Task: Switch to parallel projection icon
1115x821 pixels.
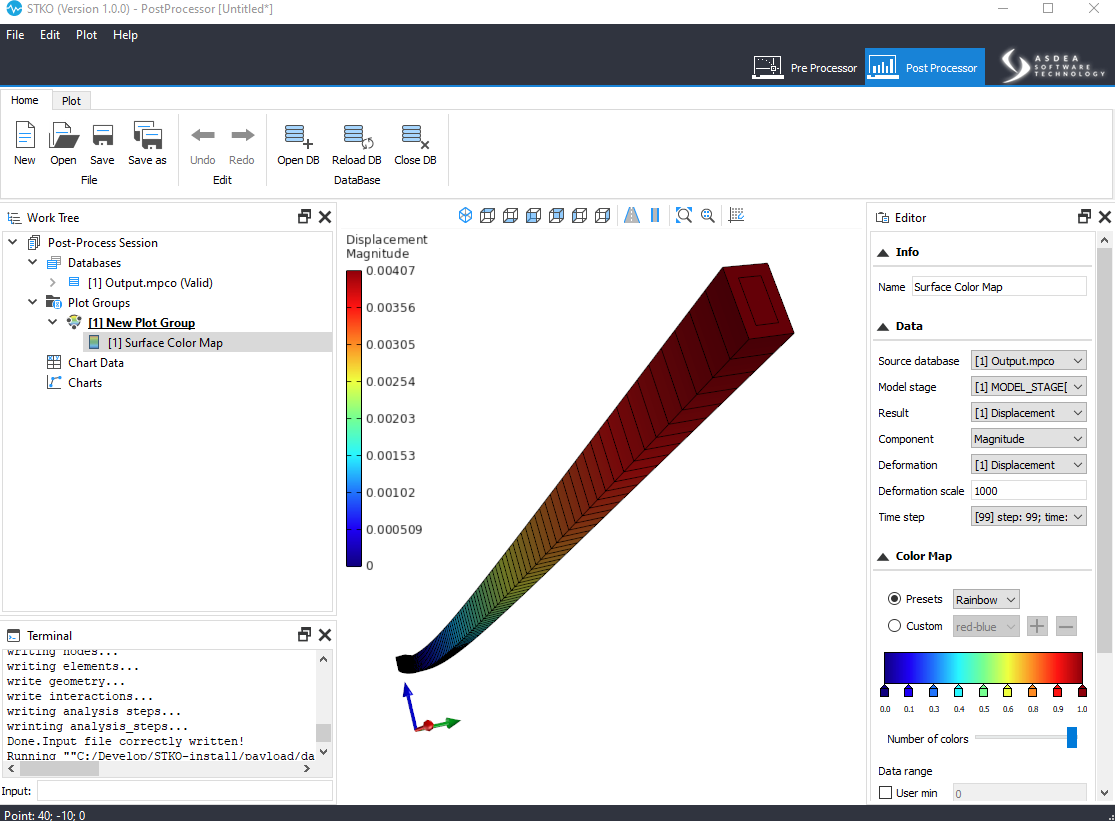Action: [655, 215]
